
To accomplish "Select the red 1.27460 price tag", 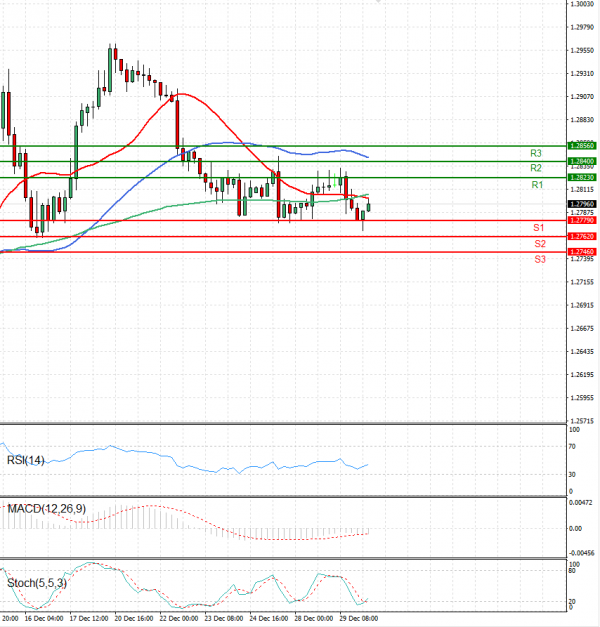I will pyautogui.click(x=581, y=252).
